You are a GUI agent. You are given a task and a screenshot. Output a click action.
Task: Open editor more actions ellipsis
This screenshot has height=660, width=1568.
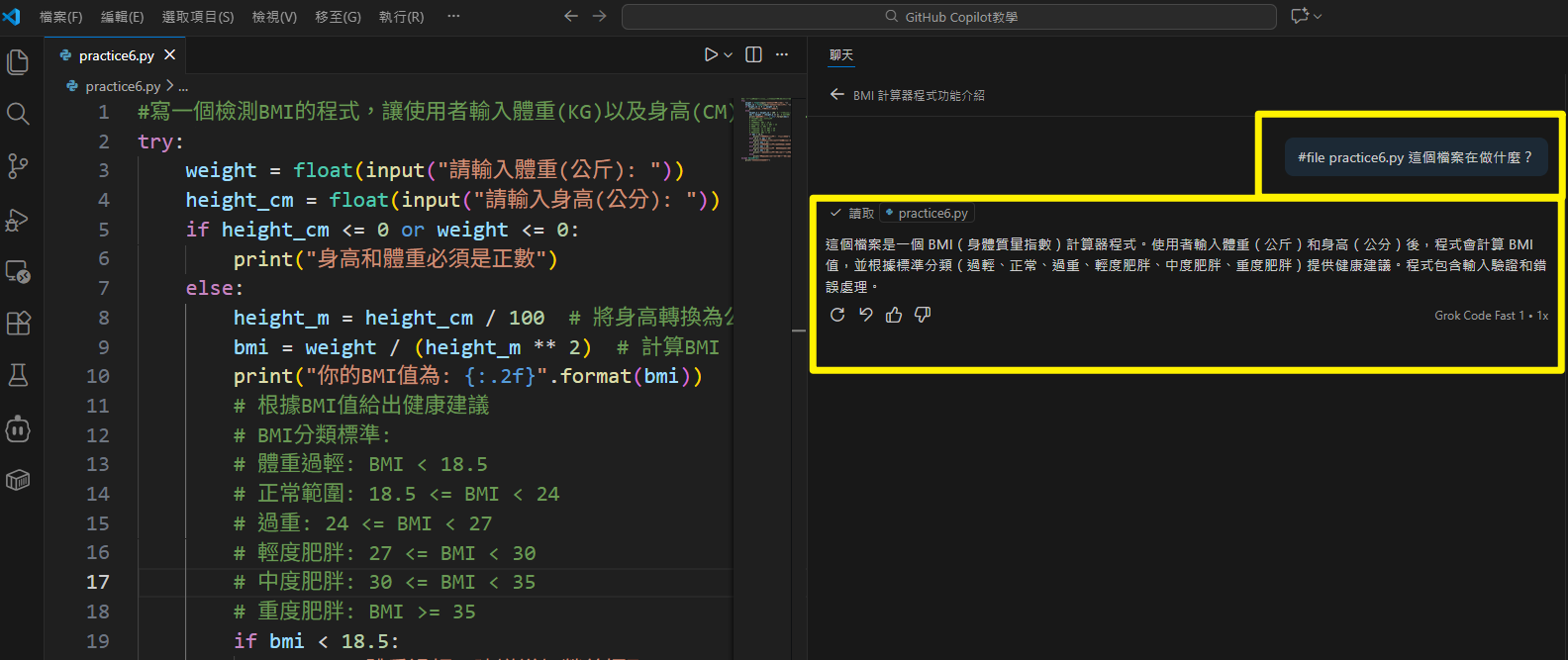click(782, 55)
